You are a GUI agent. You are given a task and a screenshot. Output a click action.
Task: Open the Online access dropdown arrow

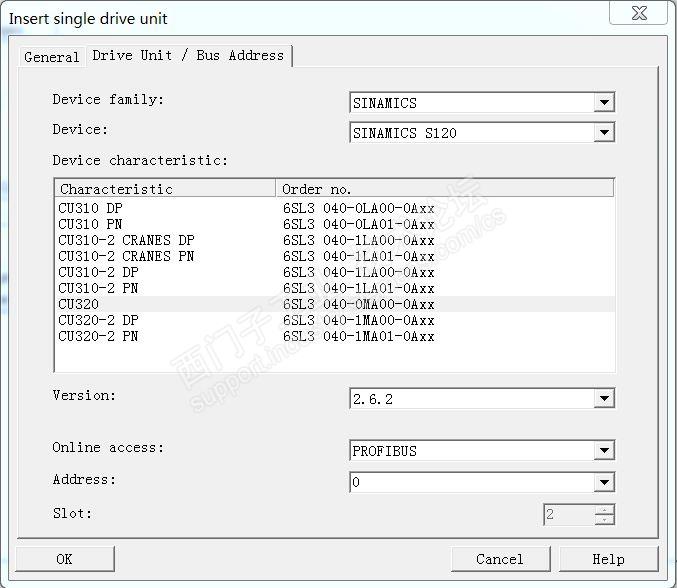pos(604,451)
